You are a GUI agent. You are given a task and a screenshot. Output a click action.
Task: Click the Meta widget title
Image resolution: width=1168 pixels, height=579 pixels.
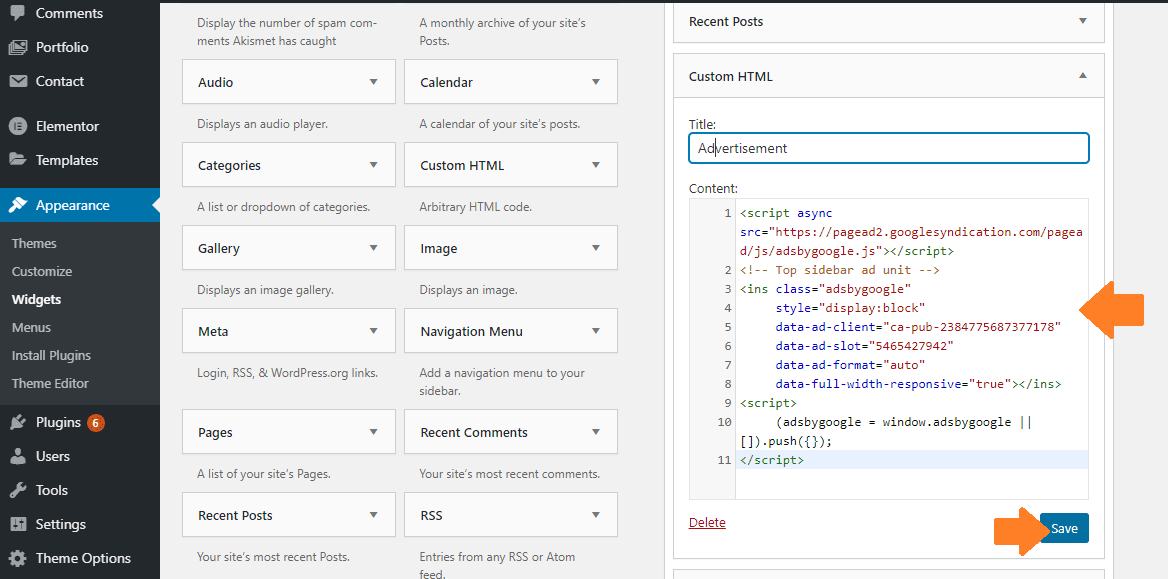(x=213, y=331)
